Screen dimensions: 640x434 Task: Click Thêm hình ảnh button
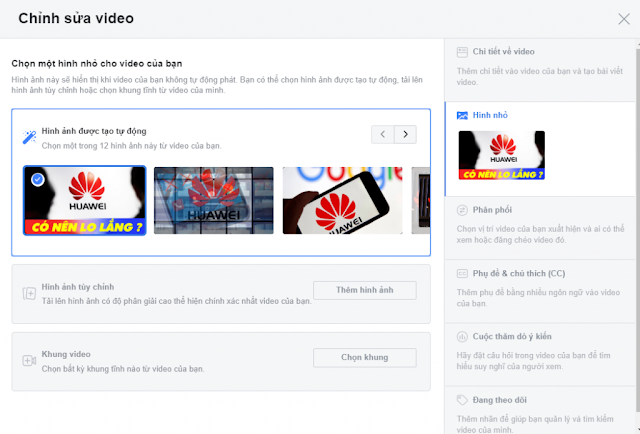(365, 290)
